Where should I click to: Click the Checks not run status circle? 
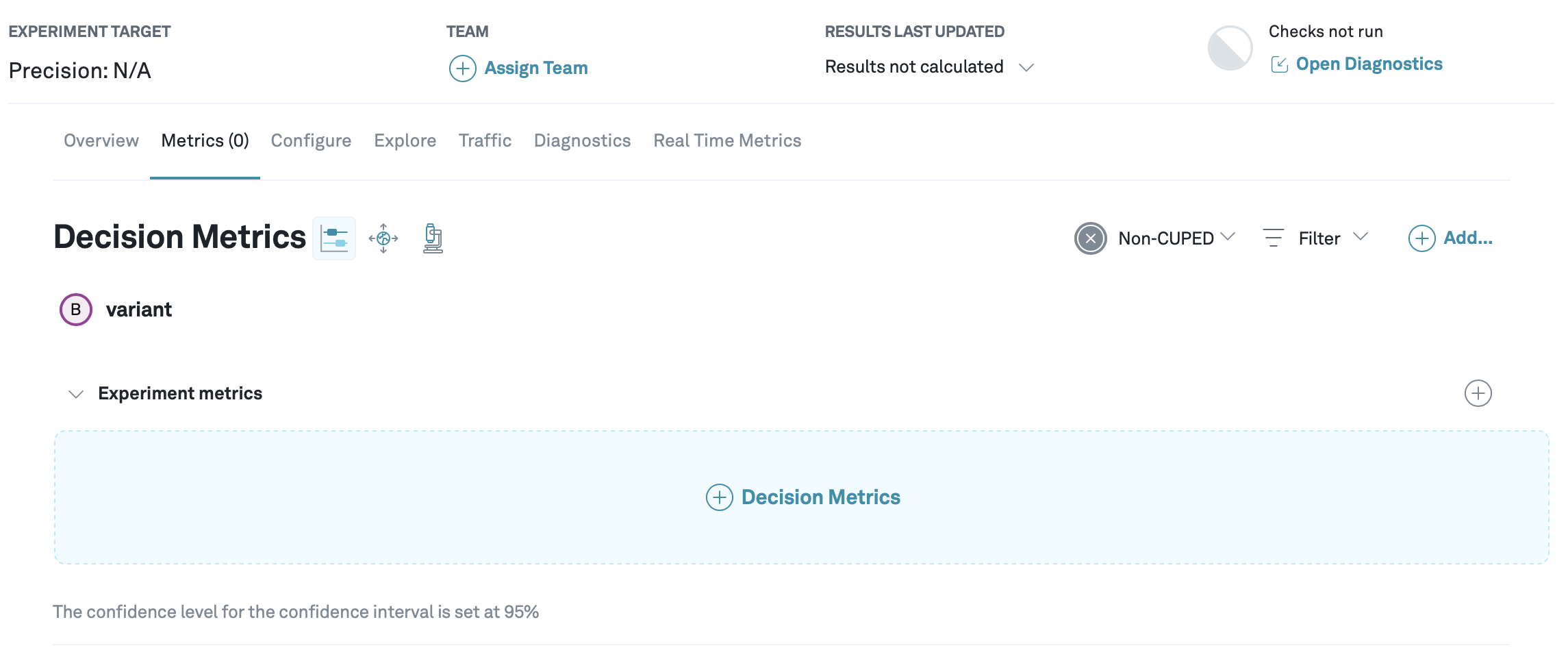click(1229, 46)
